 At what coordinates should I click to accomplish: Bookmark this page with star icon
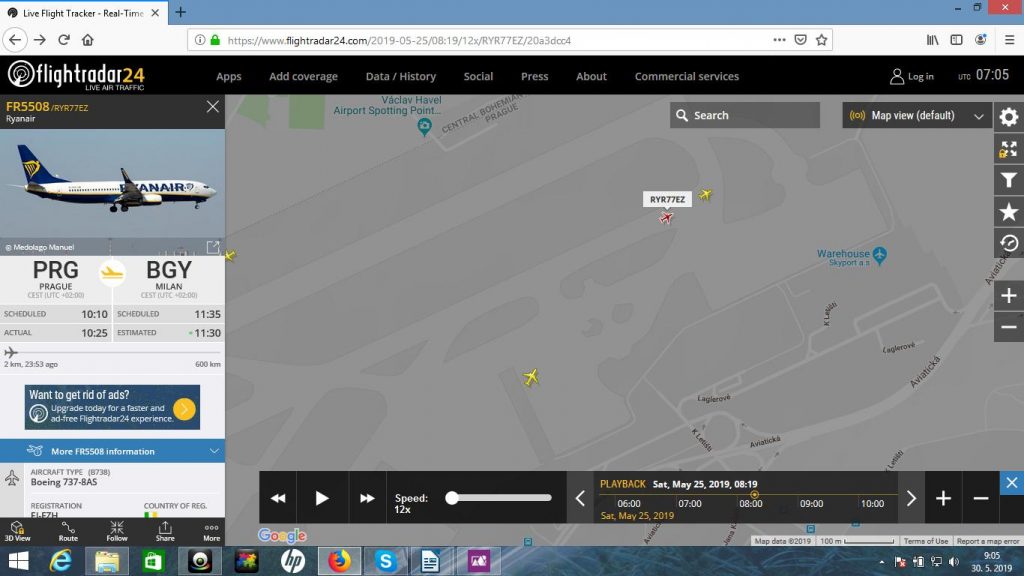coord(822,40)
